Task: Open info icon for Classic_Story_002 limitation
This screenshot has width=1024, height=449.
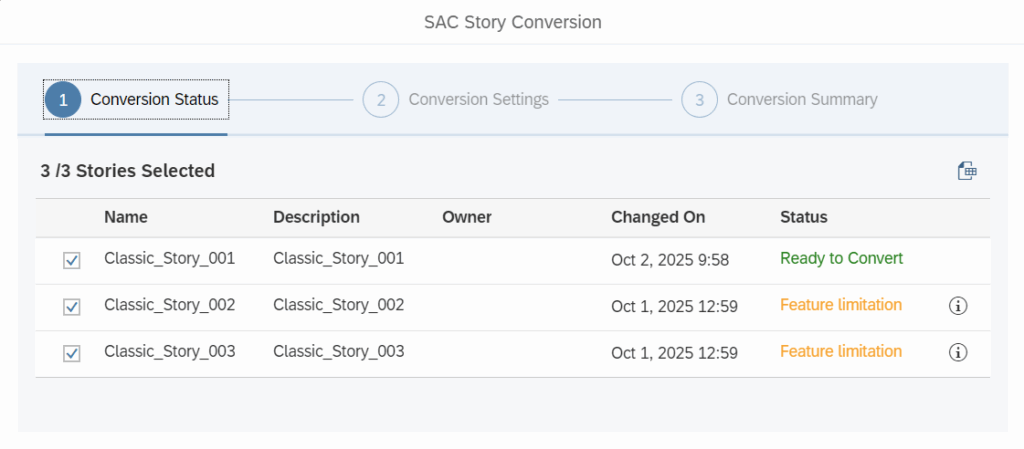Action: [958, 306]
